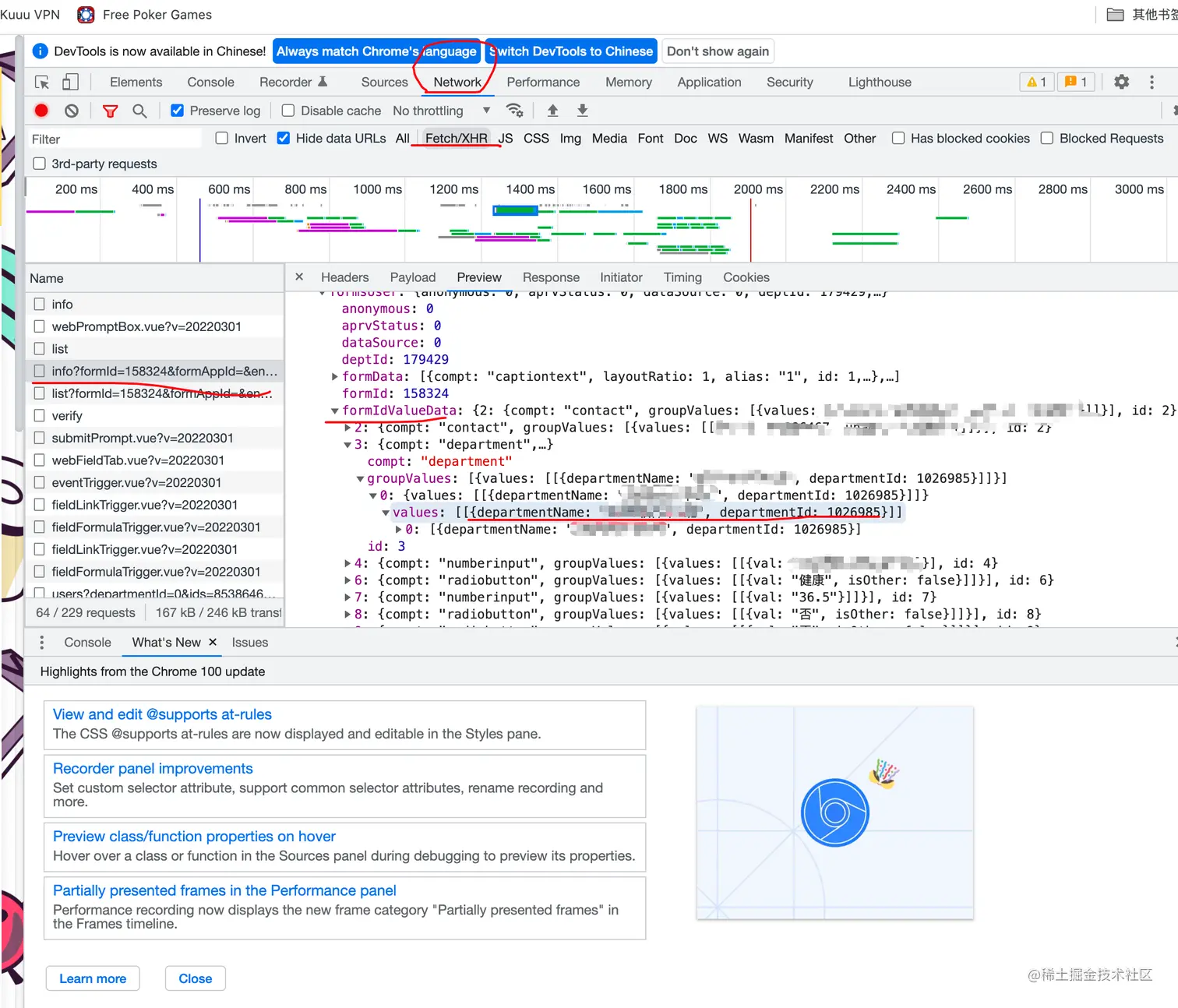
Task: Dismiss banner with Don't show again
Action: tap(718, 51)
